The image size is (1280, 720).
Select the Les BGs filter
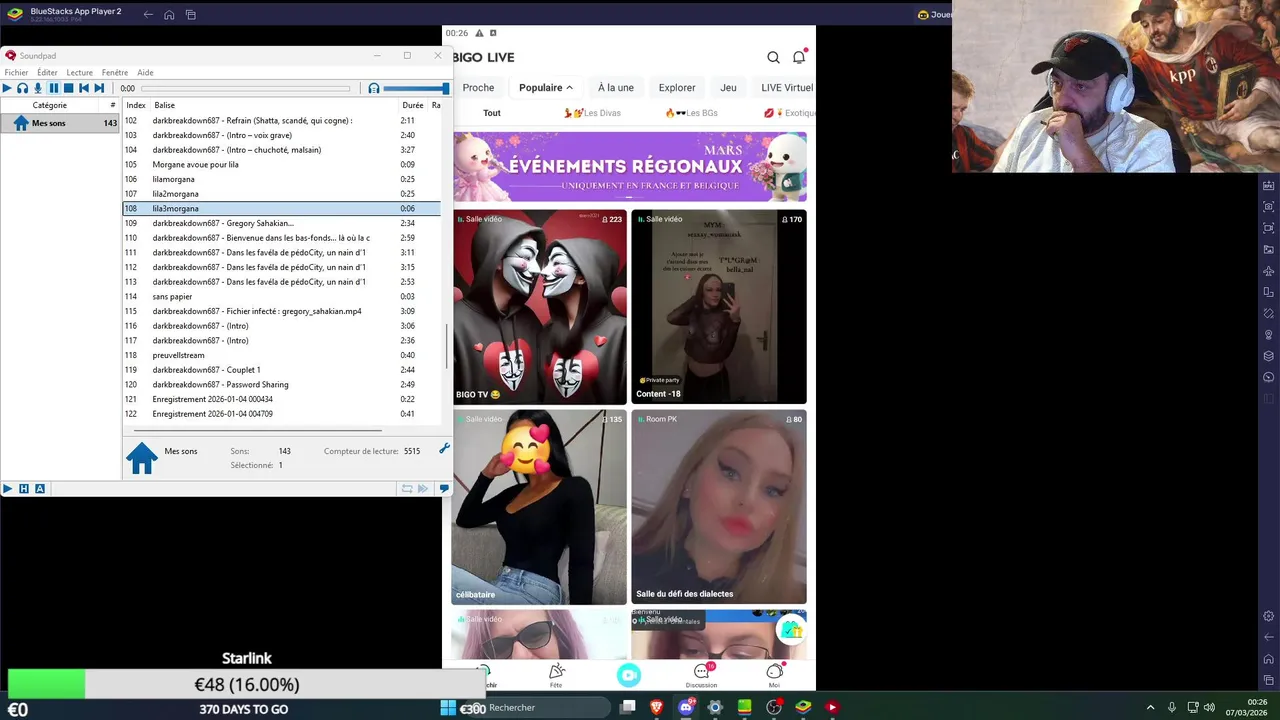click(692, 113)
